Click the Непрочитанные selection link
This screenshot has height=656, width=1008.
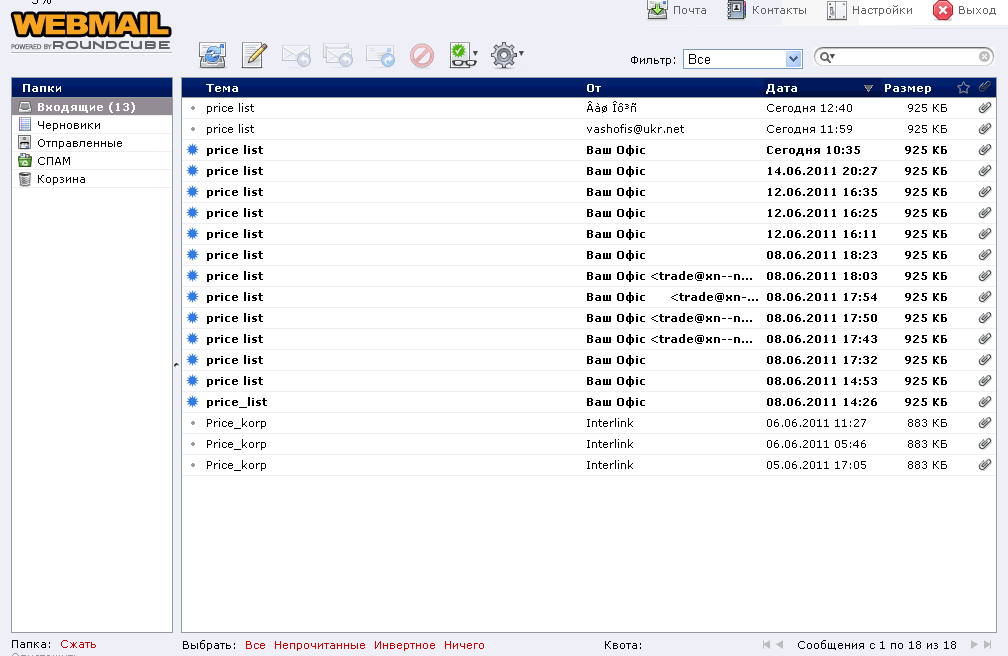point(319,645)
